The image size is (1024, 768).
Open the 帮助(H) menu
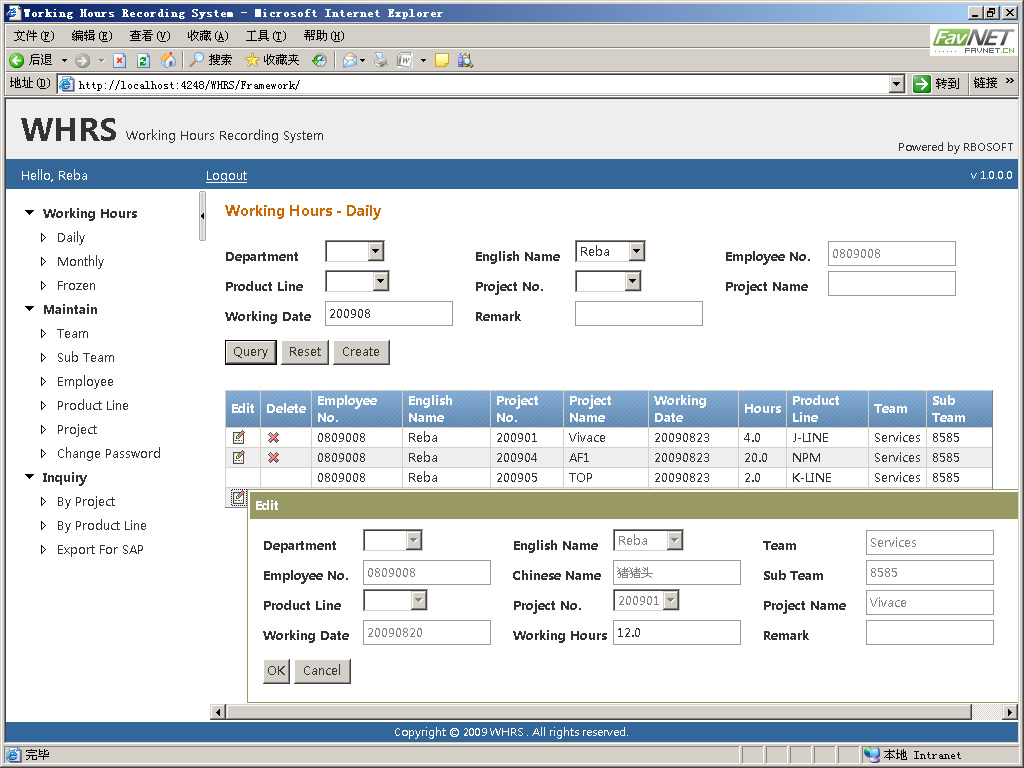324,36
